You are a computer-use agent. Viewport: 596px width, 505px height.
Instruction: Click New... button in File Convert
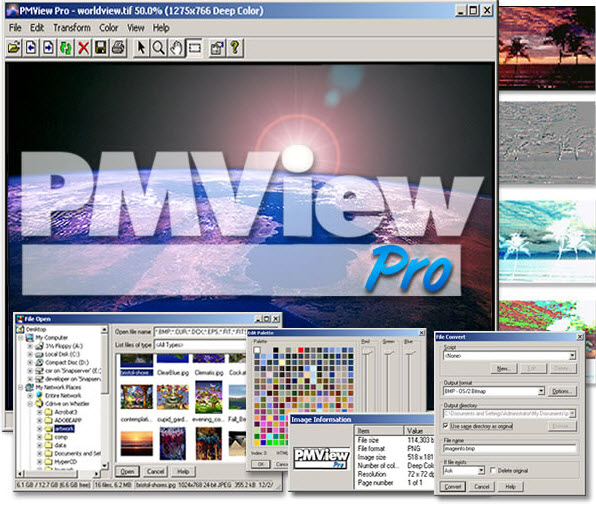click(x=503, y=369)
